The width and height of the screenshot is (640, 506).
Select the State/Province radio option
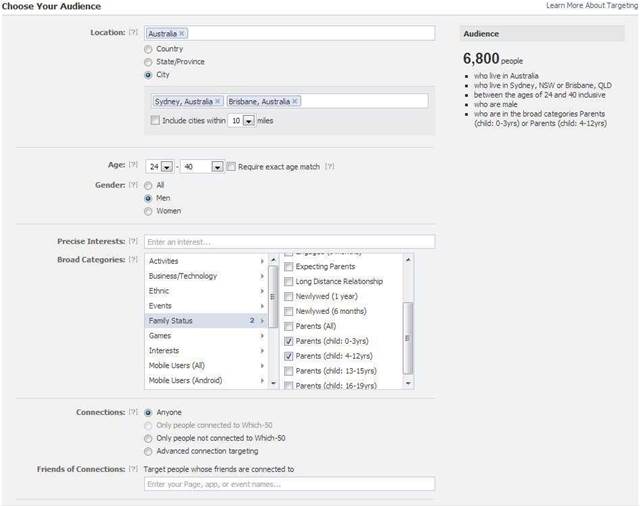click(148, 62)
